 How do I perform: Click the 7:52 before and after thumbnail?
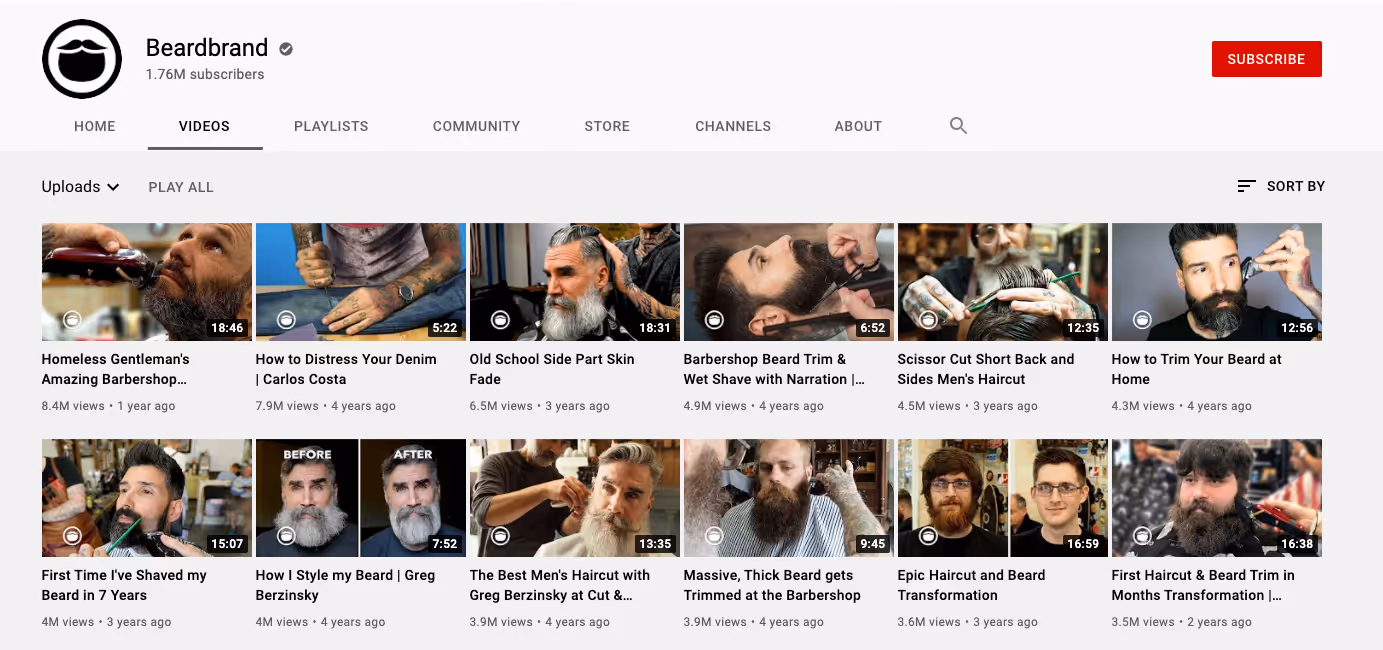click(x=361, y=498)
